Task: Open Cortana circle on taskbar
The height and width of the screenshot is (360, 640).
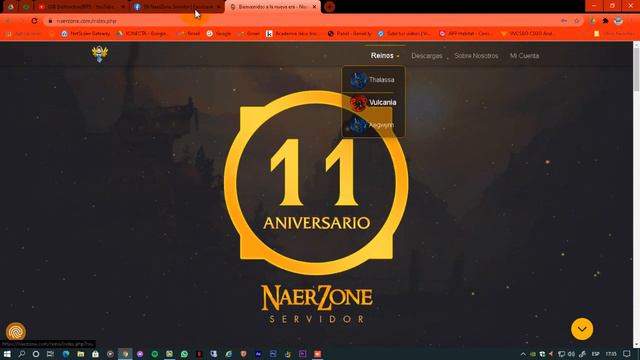Action: point(36,354)
